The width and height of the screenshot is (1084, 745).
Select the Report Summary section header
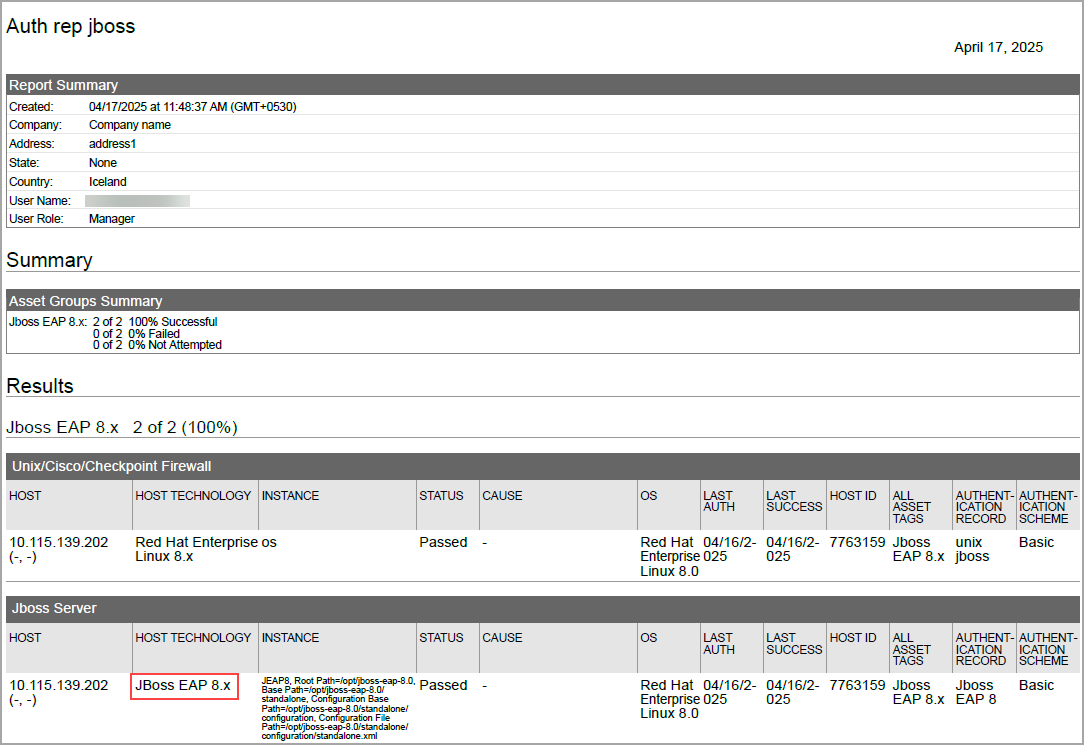coord(543,85)
